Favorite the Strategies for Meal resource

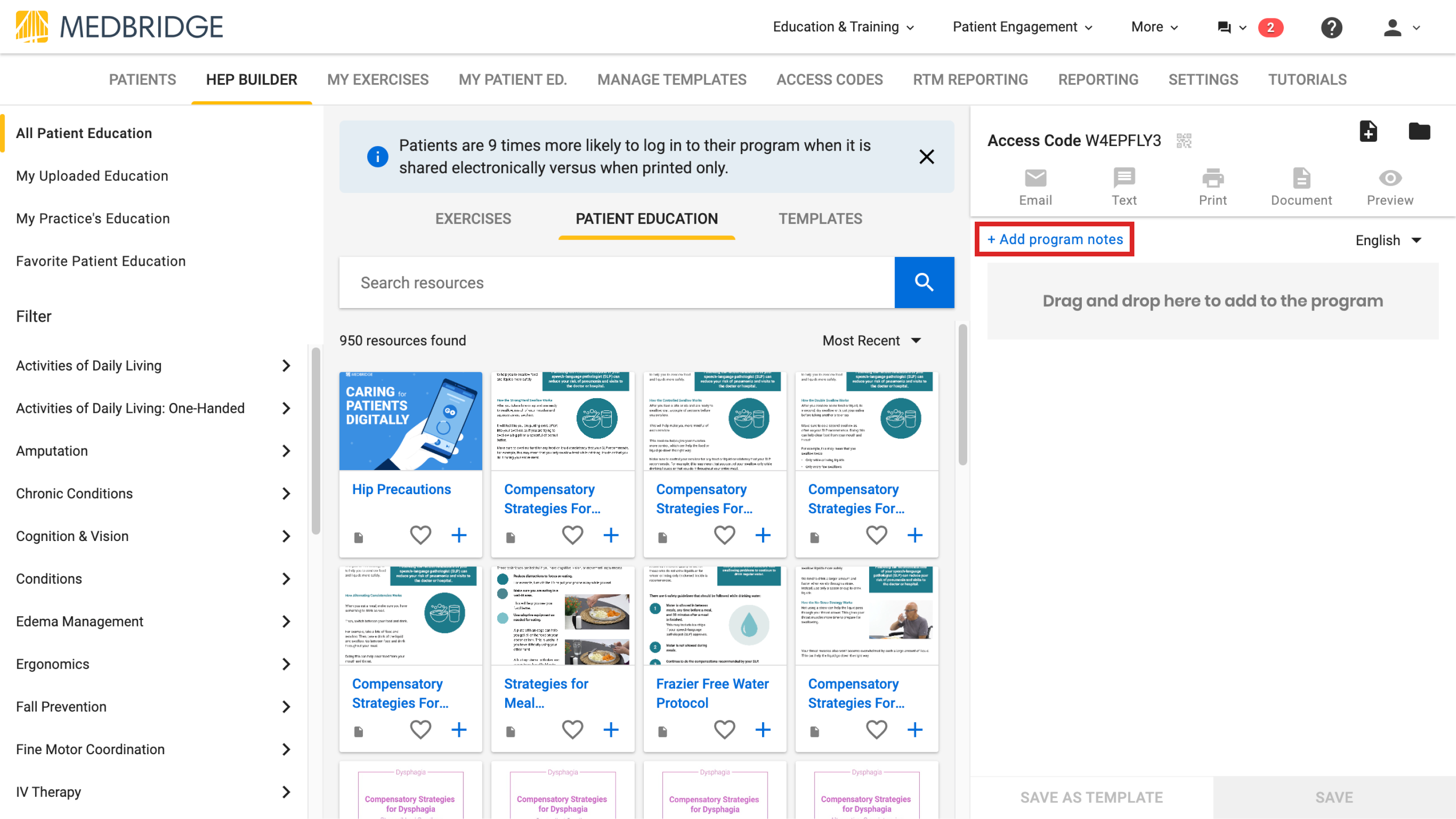click(x=572, y=729)
